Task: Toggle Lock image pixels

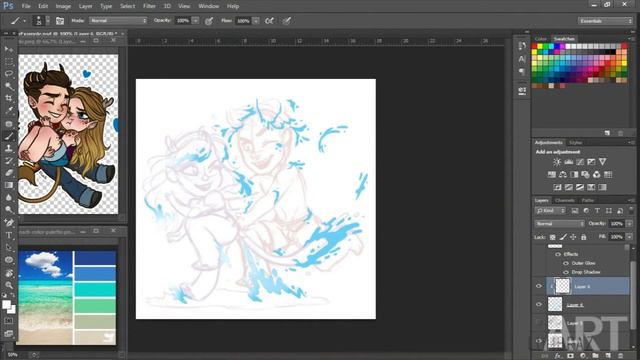Action: 563,237
